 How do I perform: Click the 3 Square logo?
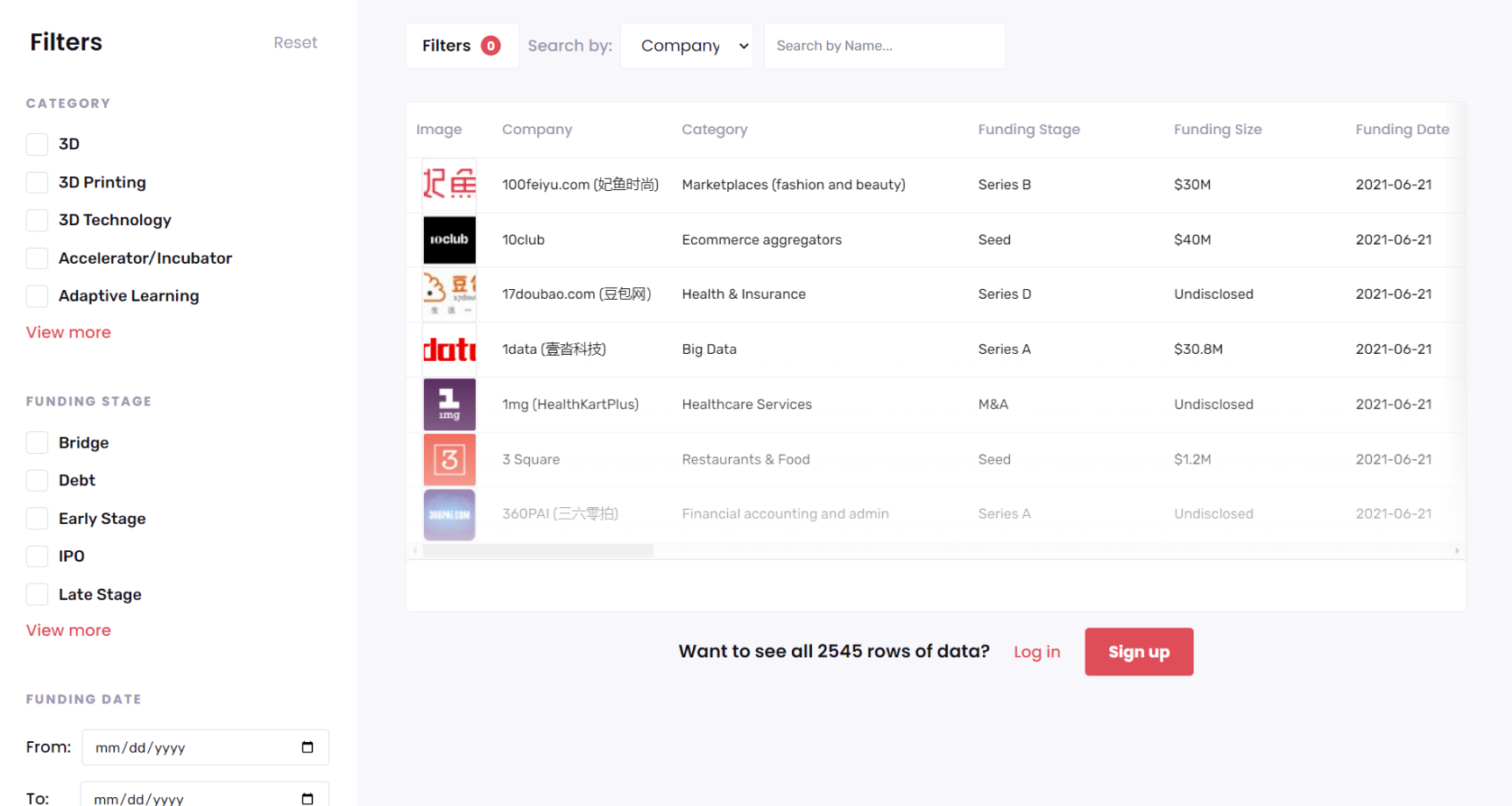click(449, 459)
